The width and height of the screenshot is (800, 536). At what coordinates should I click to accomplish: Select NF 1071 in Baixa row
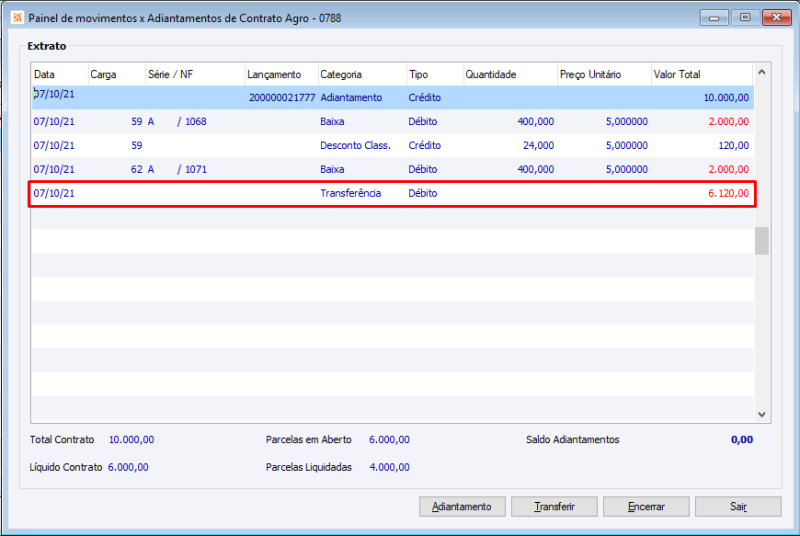[x=196, y=169]
